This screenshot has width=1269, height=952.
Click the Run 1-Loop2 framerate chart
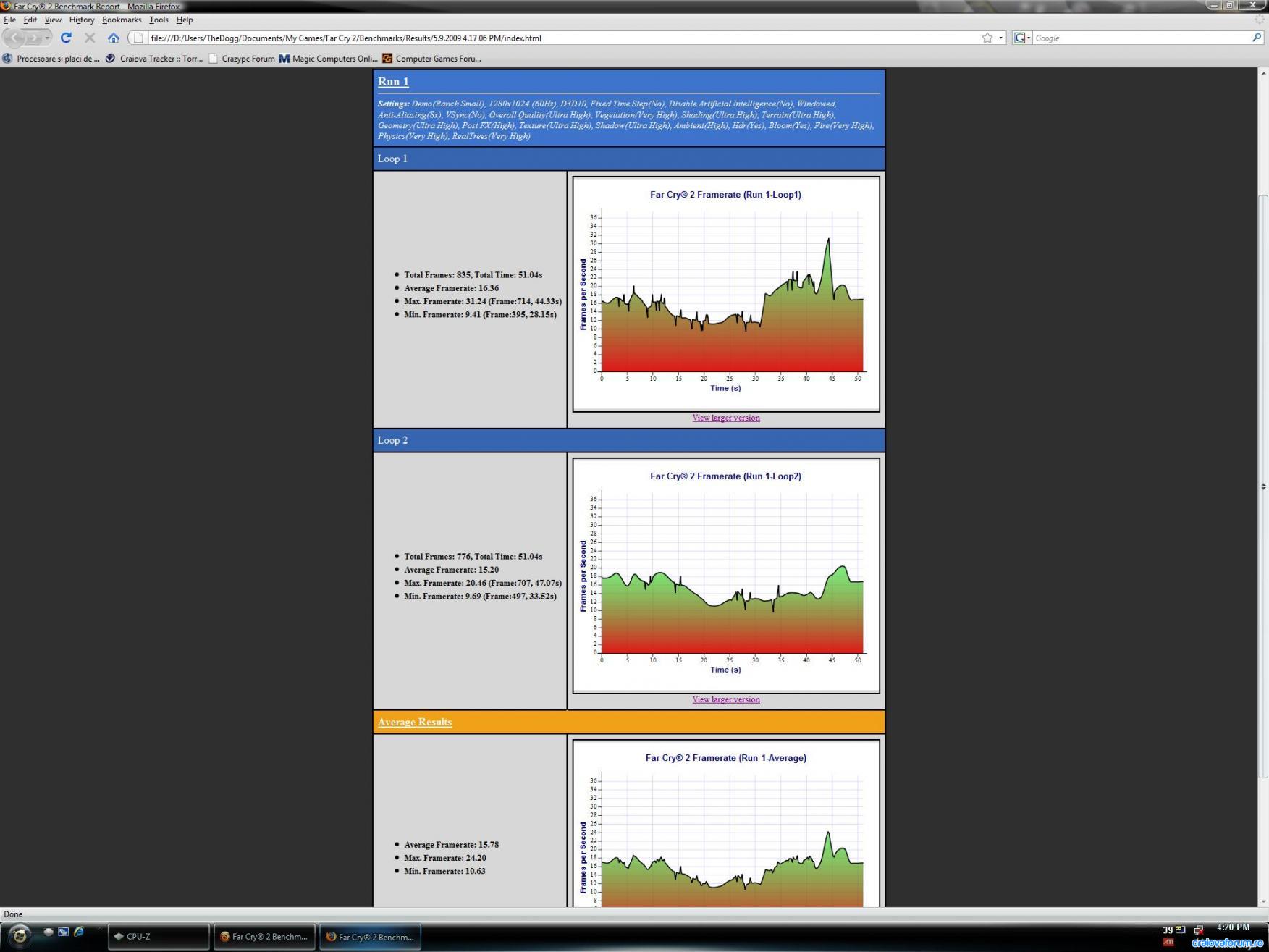click(x=726, y=576)
